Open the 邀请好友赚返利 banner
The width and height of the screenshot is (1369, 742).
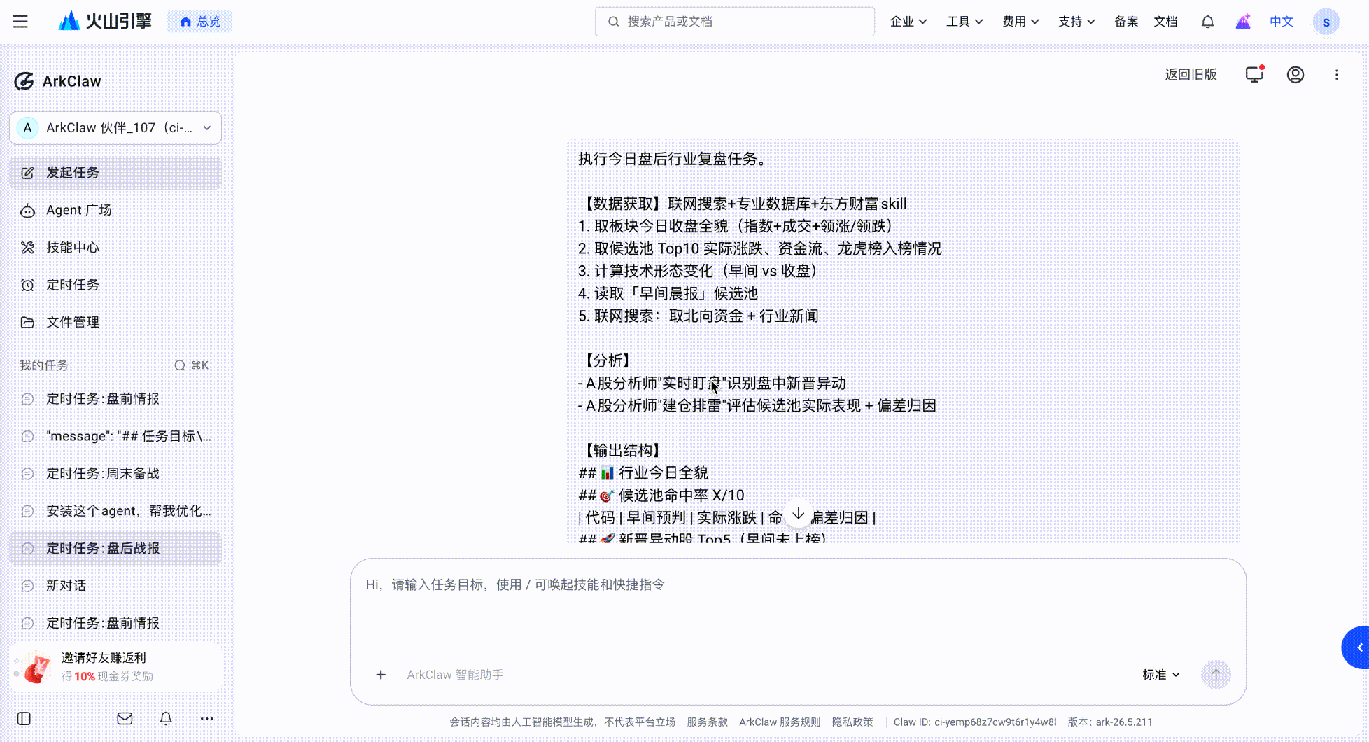click(116, 666)
